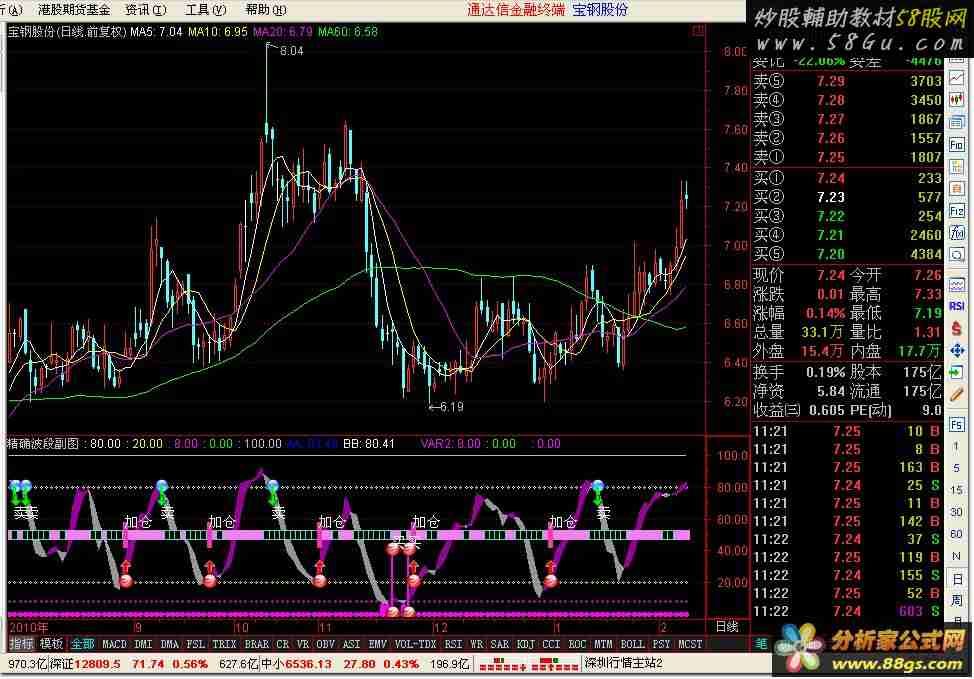The height and width of the screenshot is (679, 974).
Task: Open the 帮助(H) menu
Action: pos(266,10)
